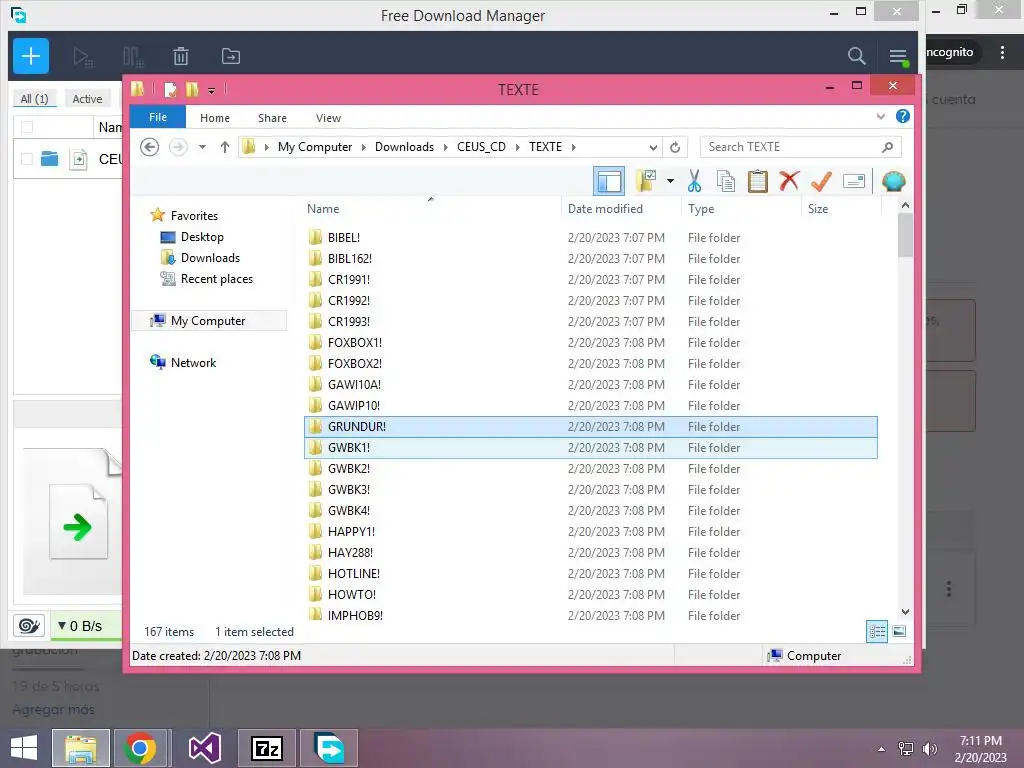Expand the arrow after My Computer breadcrumb
Viewport: 1024px width, 768px height.
pos(363,147)
